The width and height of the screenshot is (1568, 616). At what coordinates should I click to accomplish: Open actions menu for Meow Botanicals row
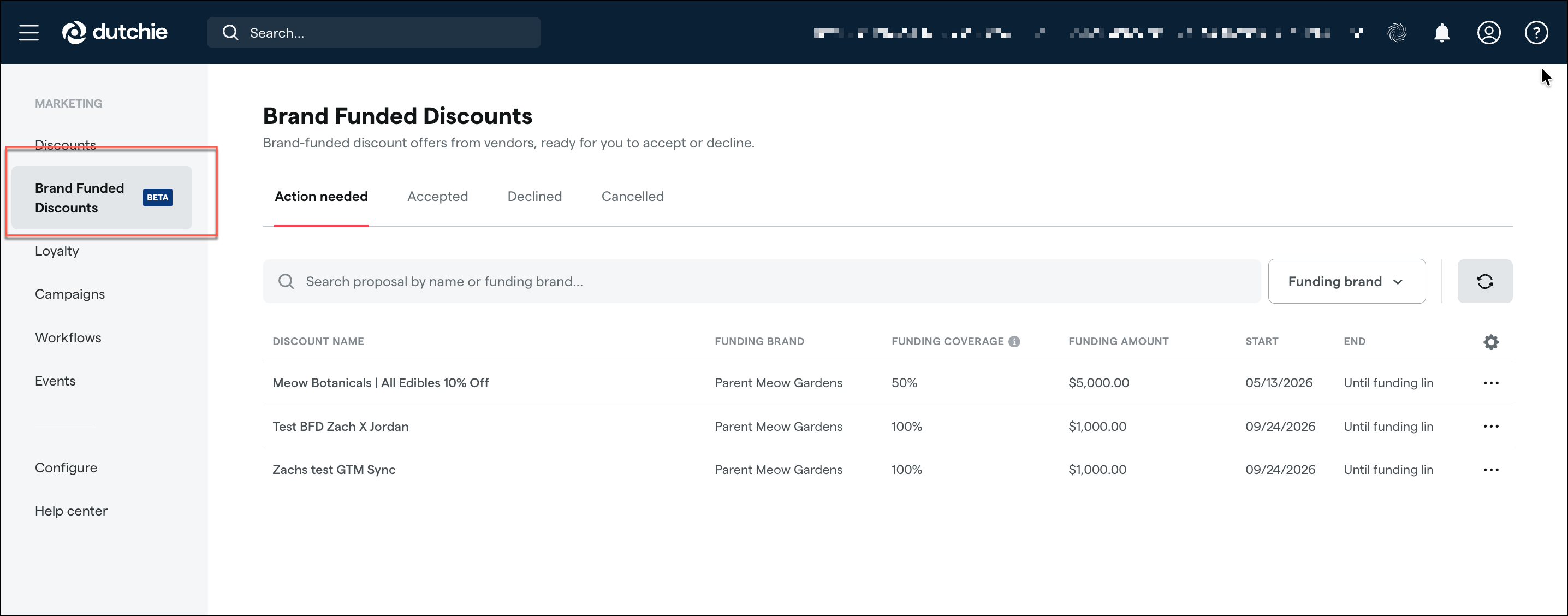tap(1490, 383)
